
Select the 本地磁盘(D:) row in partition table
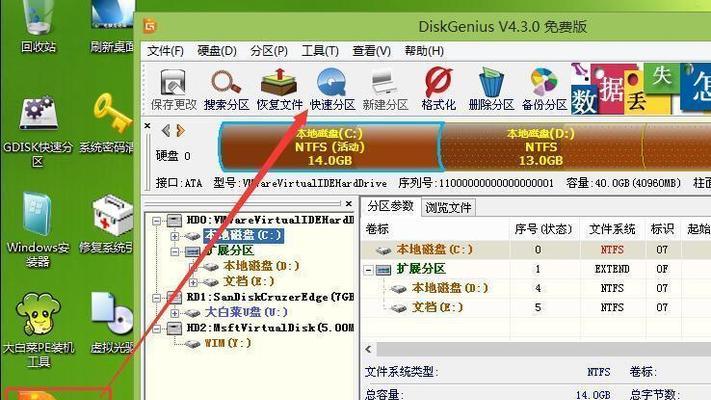click(536, 288)
